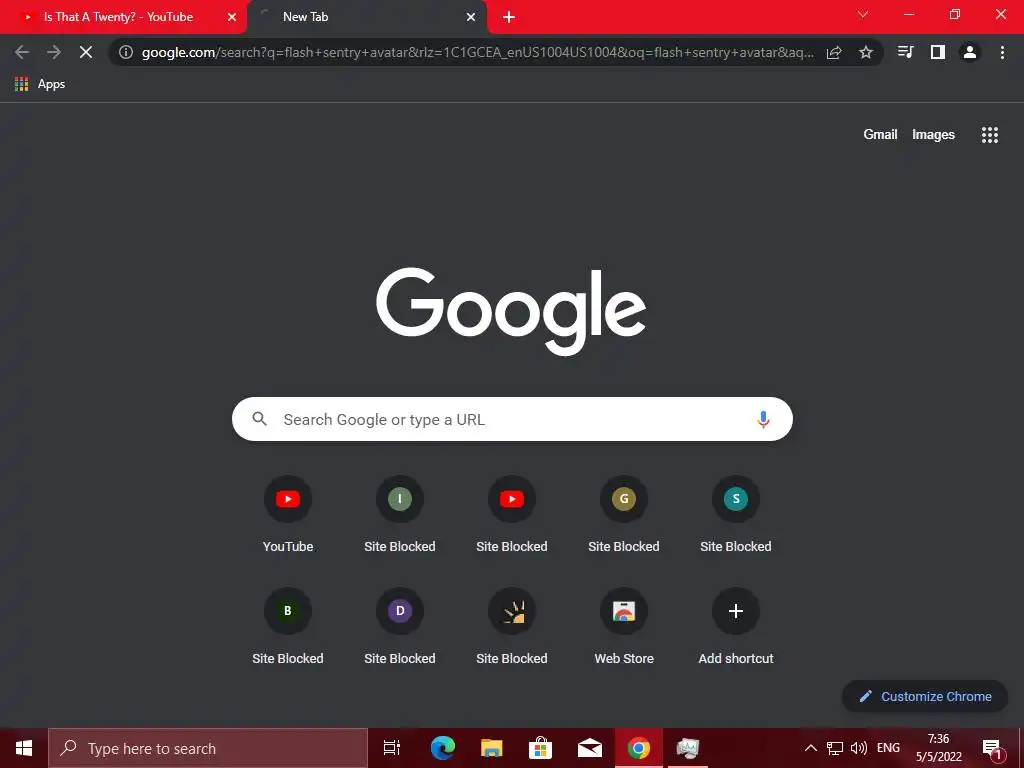This screenshot has width=1024, height=768.
Task: Open the Chrome three-dot menu
Action: coord(1002,52)
